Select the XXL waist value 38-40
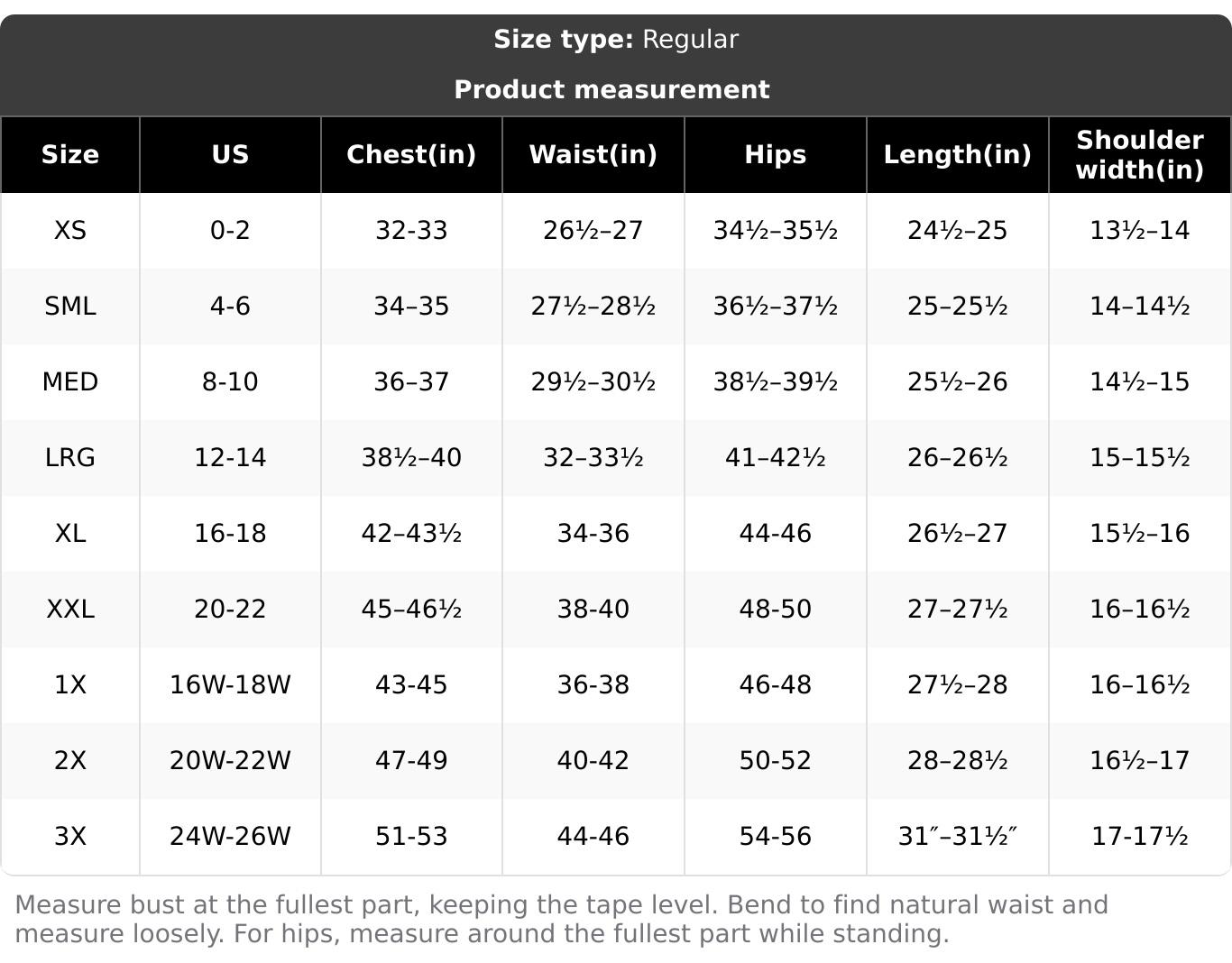This screenshot has height=963, width=1232. [x=593, y=610]
